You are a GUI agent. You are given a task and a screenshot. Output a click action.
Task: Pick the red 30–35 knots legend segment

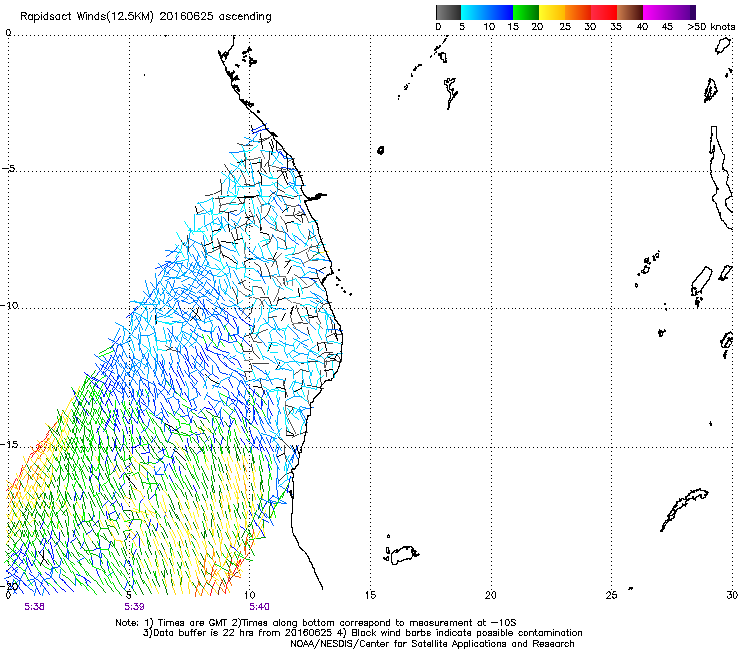(604, 12)
